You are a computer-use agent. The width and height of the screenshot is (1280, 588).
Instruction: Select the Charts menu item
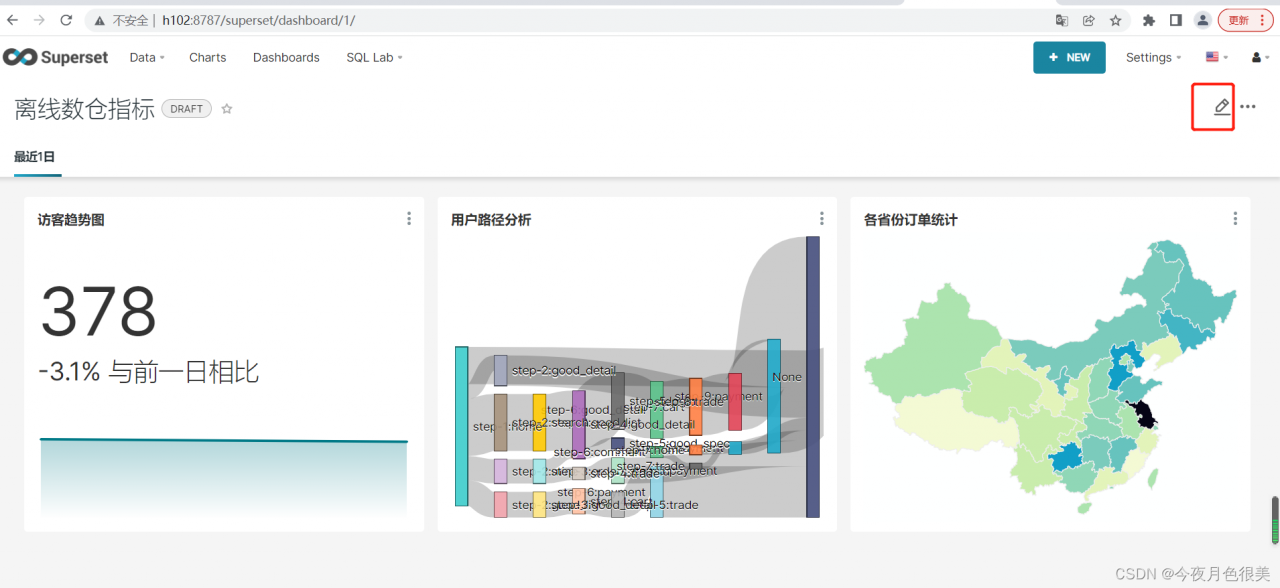click(x=207, y=57)
